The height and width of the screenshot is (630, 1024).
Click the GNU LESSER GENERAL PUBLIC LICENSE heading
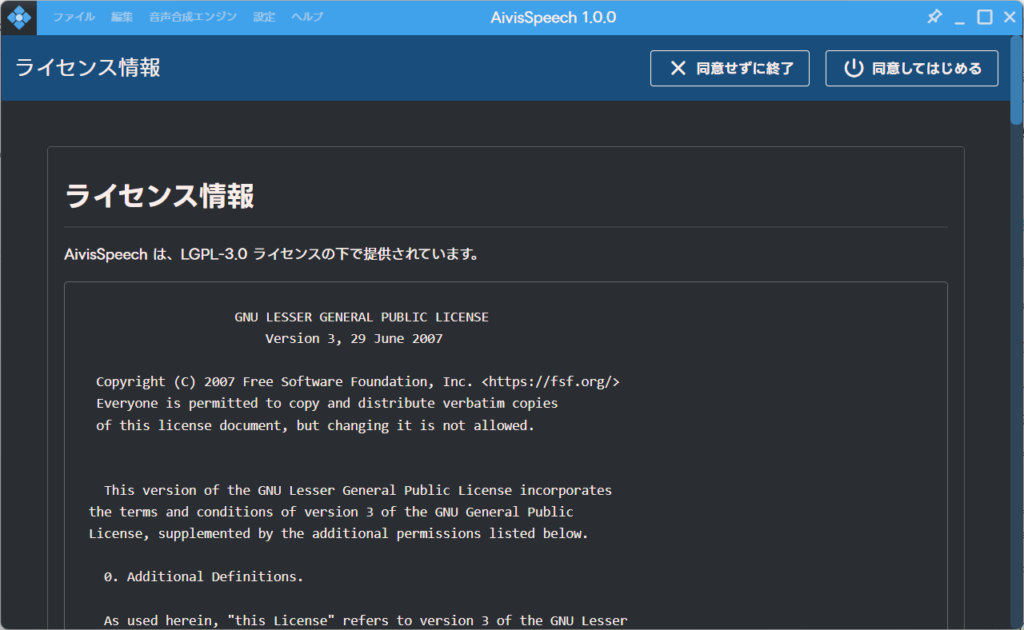[361, 317]
